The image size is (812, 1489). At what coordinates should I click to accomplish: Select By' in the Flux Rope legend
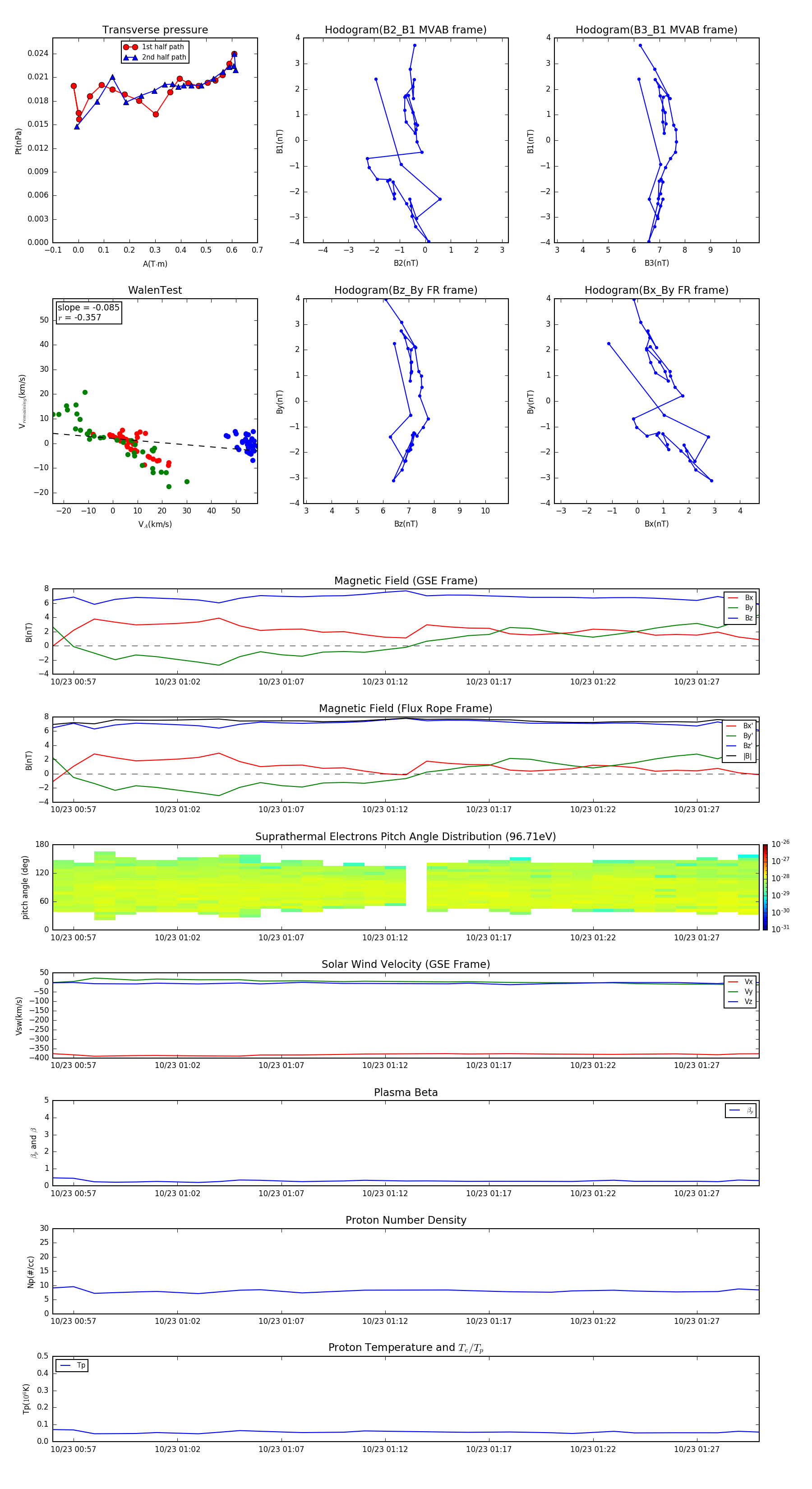point(739,736)
